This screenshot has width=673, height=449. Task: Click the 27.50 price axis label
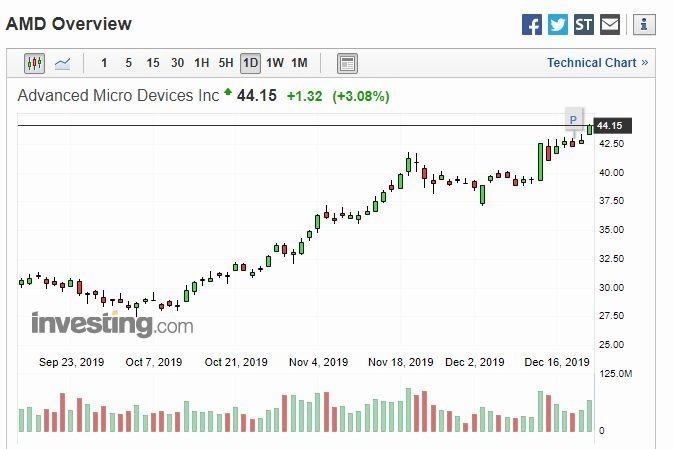point(612,316)
